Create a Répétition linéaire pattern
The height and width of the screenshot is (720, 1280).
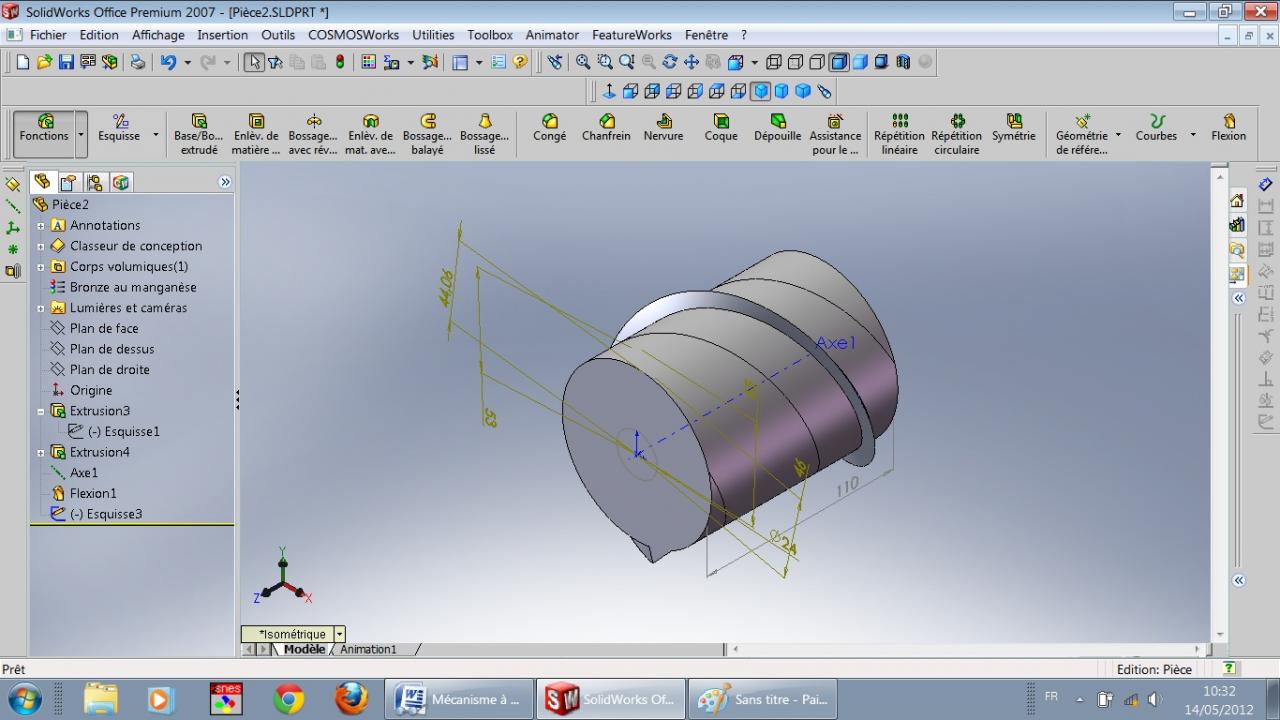[900, 134]
